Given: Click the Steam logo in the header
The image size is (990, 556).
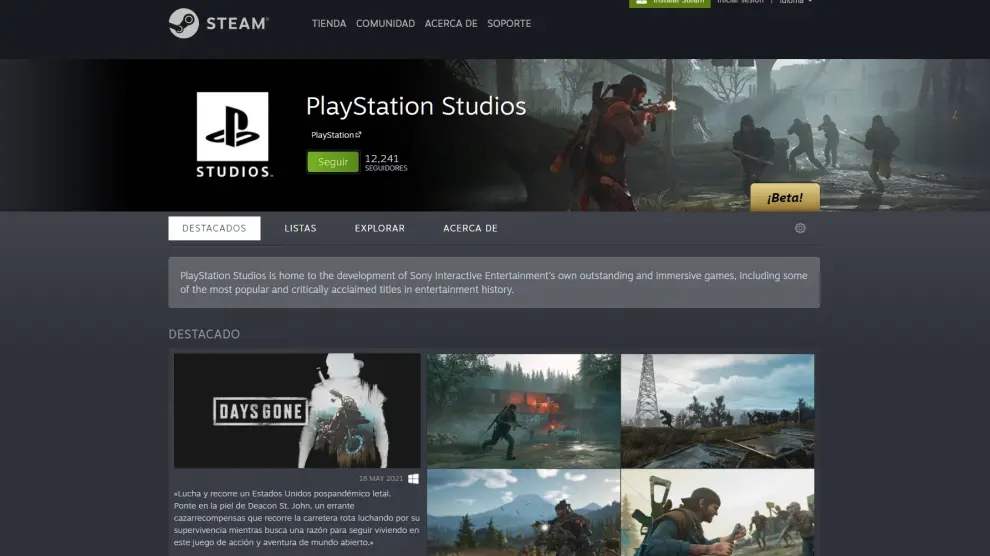Looking at the screenshot, I should [x=218, y=23].
